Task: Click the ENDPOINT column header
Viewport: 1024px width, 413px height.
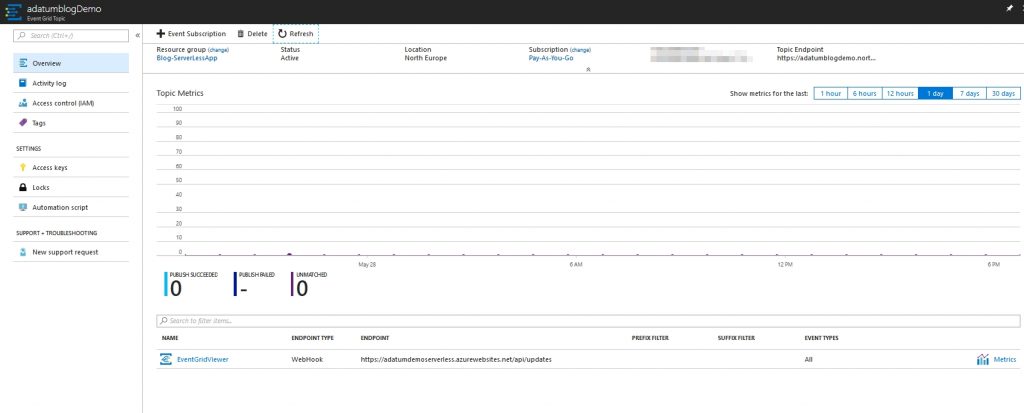Action: click(375, 339)
